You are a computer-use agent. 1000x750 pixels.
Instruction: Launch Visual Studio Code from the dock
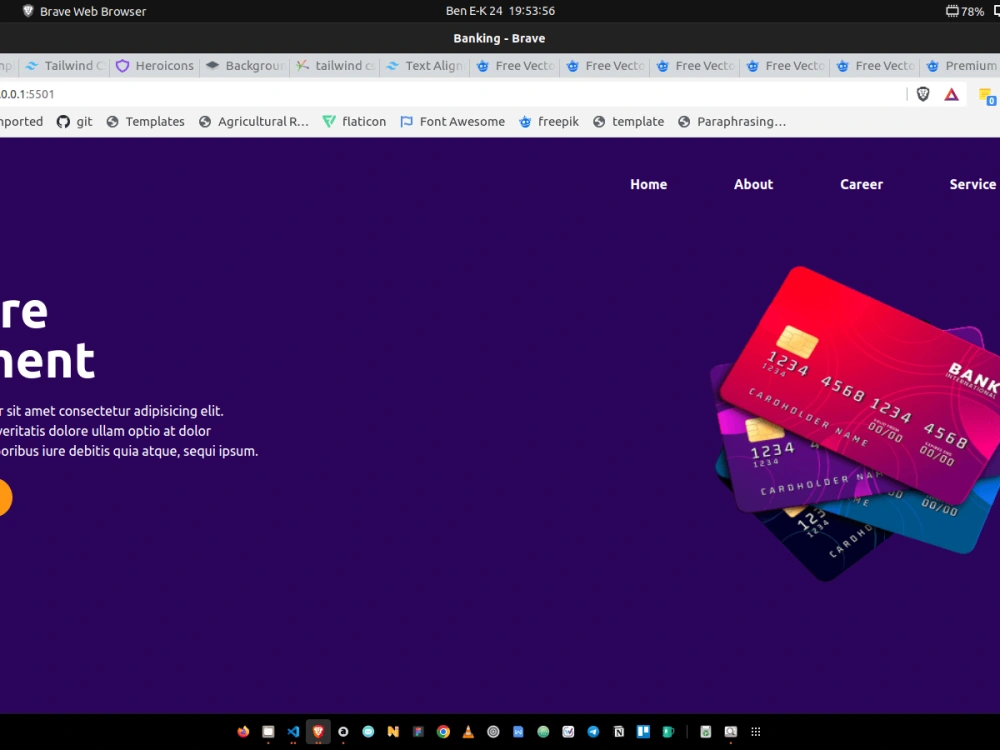click(293, 732)
